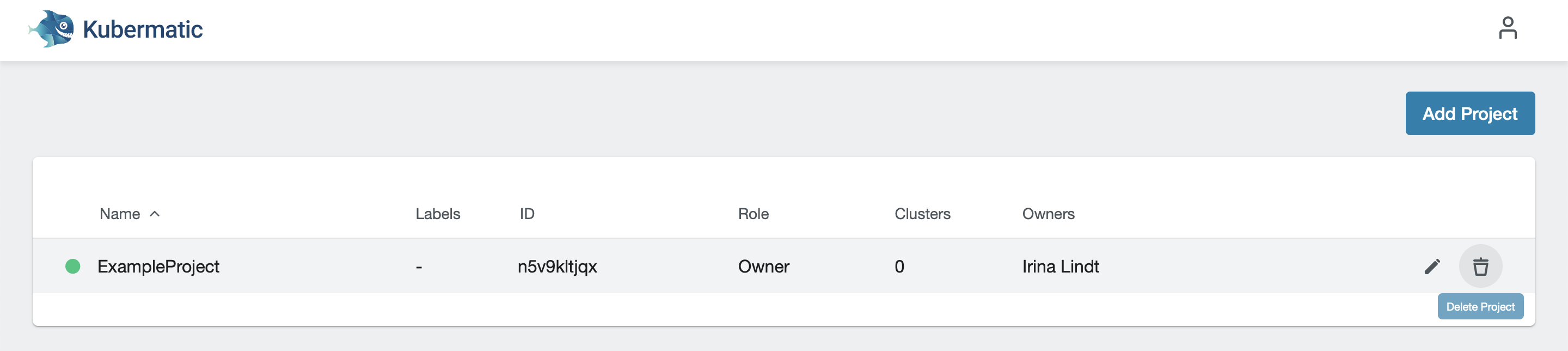Sort projects by the Name column header
Image resolution: width=1568 pixels, height=351 pixels.
[120, 214]
